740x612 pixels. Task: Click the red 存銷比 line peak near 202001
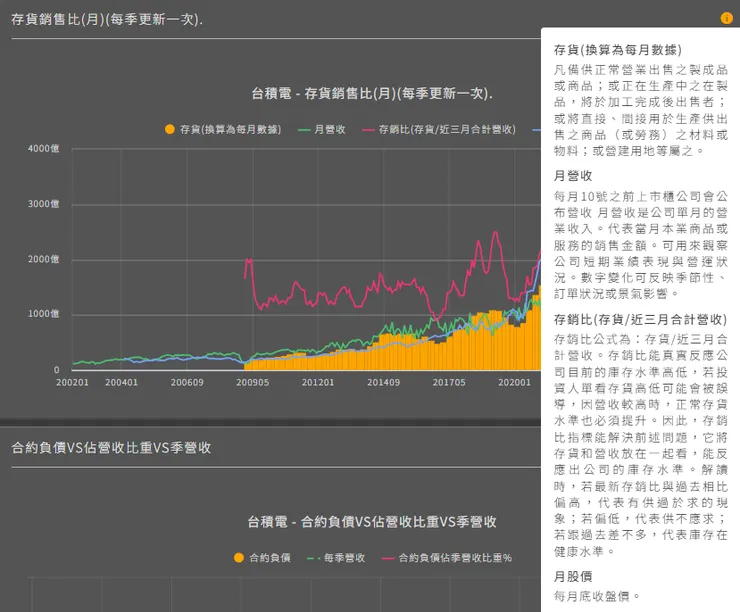(x=495, y=233)
